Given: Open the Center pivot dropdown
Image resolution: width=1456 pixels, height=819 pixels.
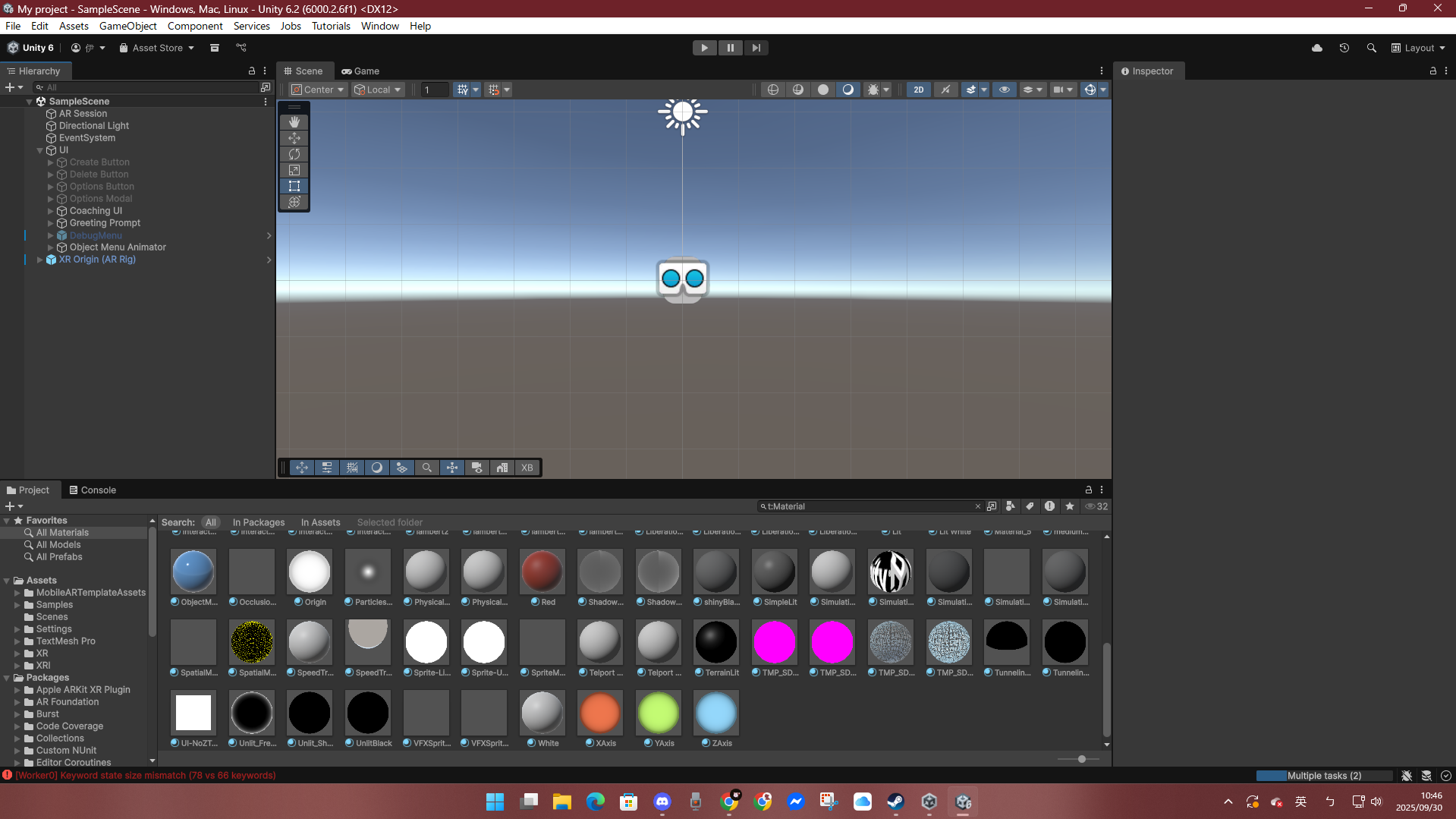Looking at the screenshot, I should (x=318, y=90).
